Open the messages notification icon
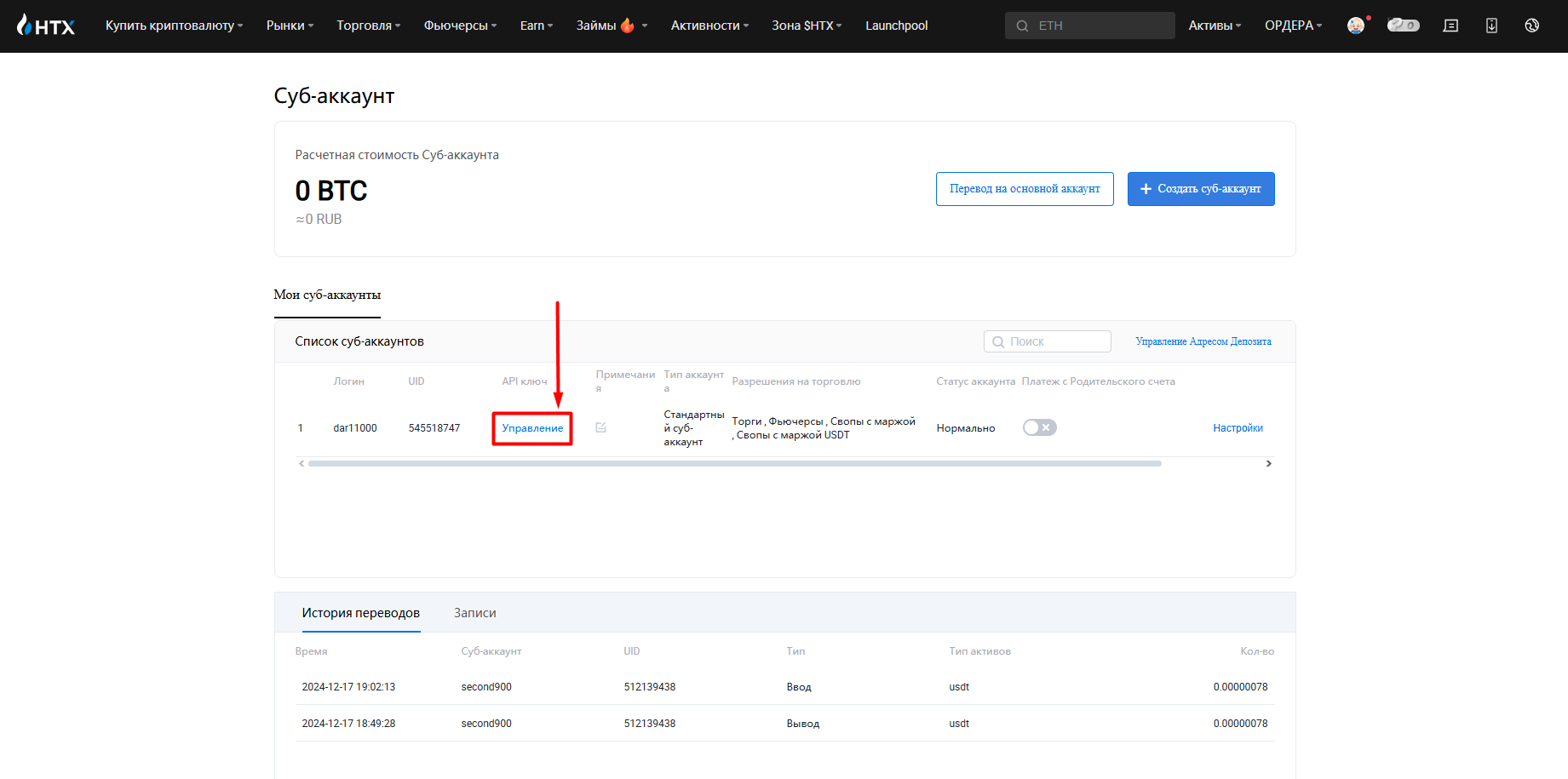The height and width of the screenshot is (779, 1568). pos(1450,26)
